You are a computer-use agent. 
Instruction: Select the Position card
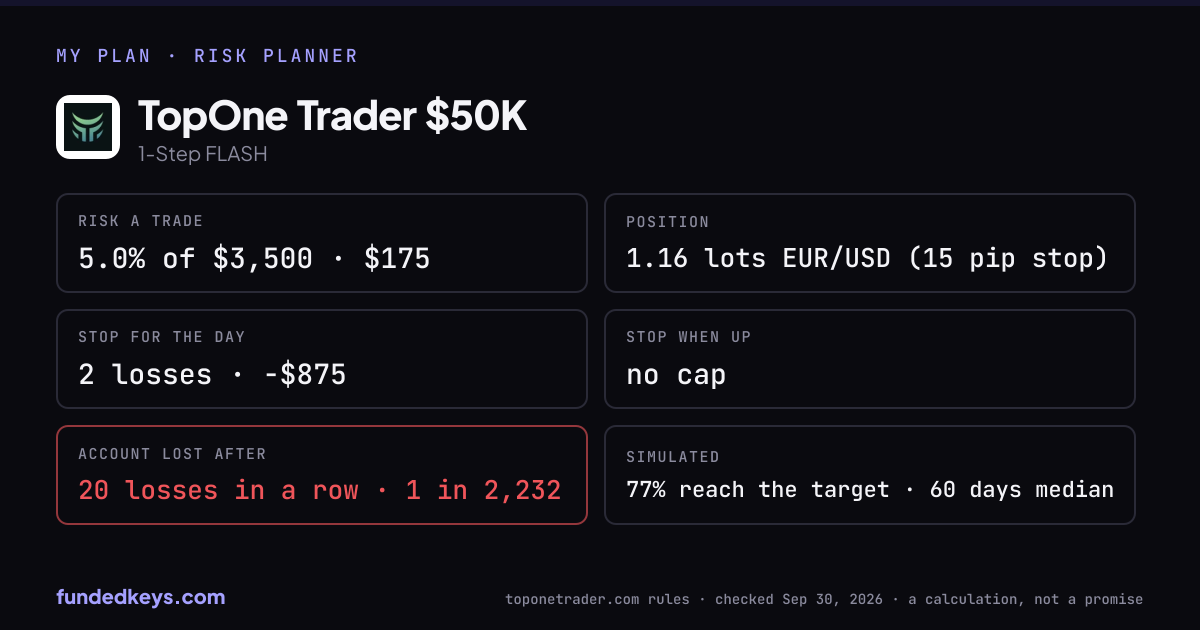tap(870, 243)
